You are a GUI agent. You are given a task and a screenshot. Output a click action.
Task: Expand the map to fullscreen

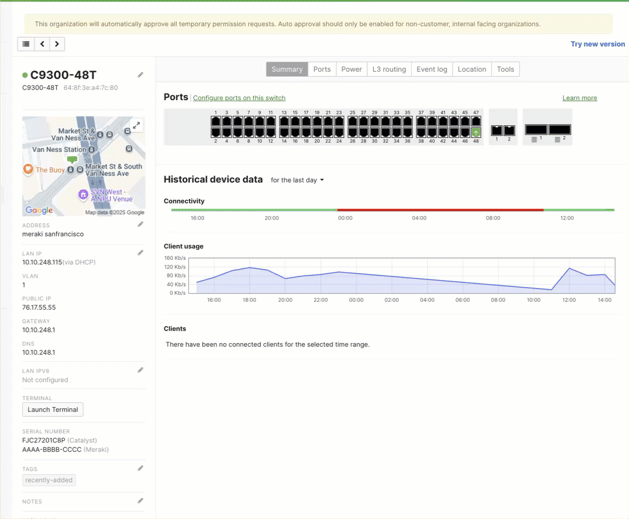pos(136,126)
